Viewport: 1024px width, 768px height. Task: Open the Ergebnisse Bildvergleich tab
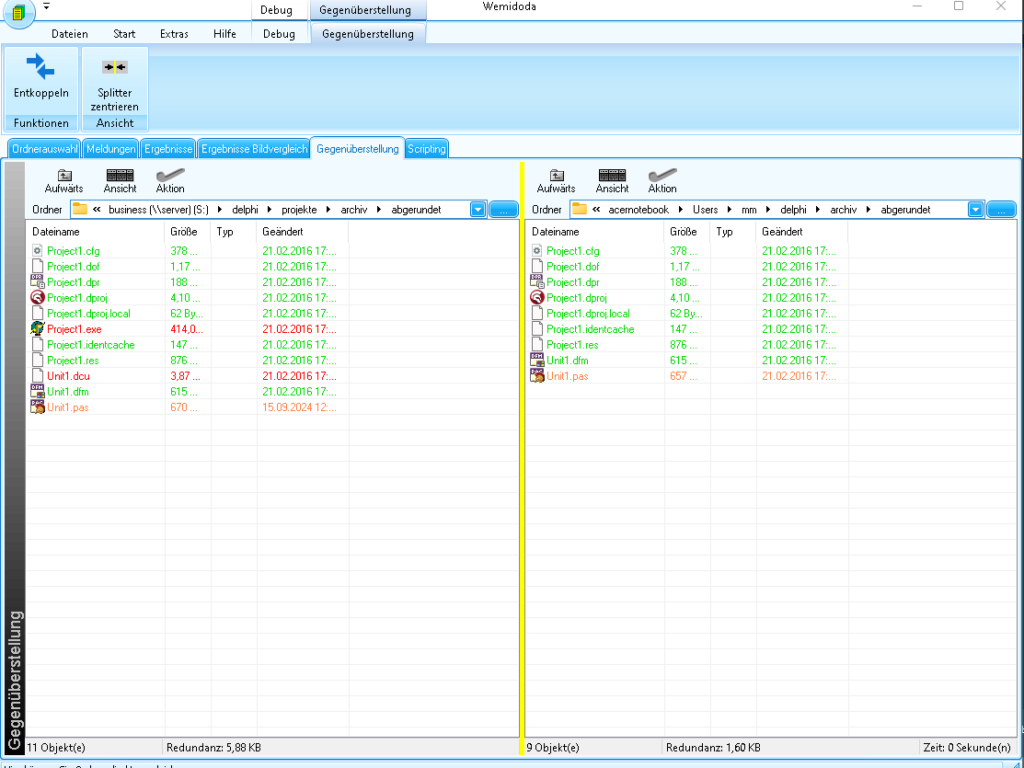(x=254, y=149)
